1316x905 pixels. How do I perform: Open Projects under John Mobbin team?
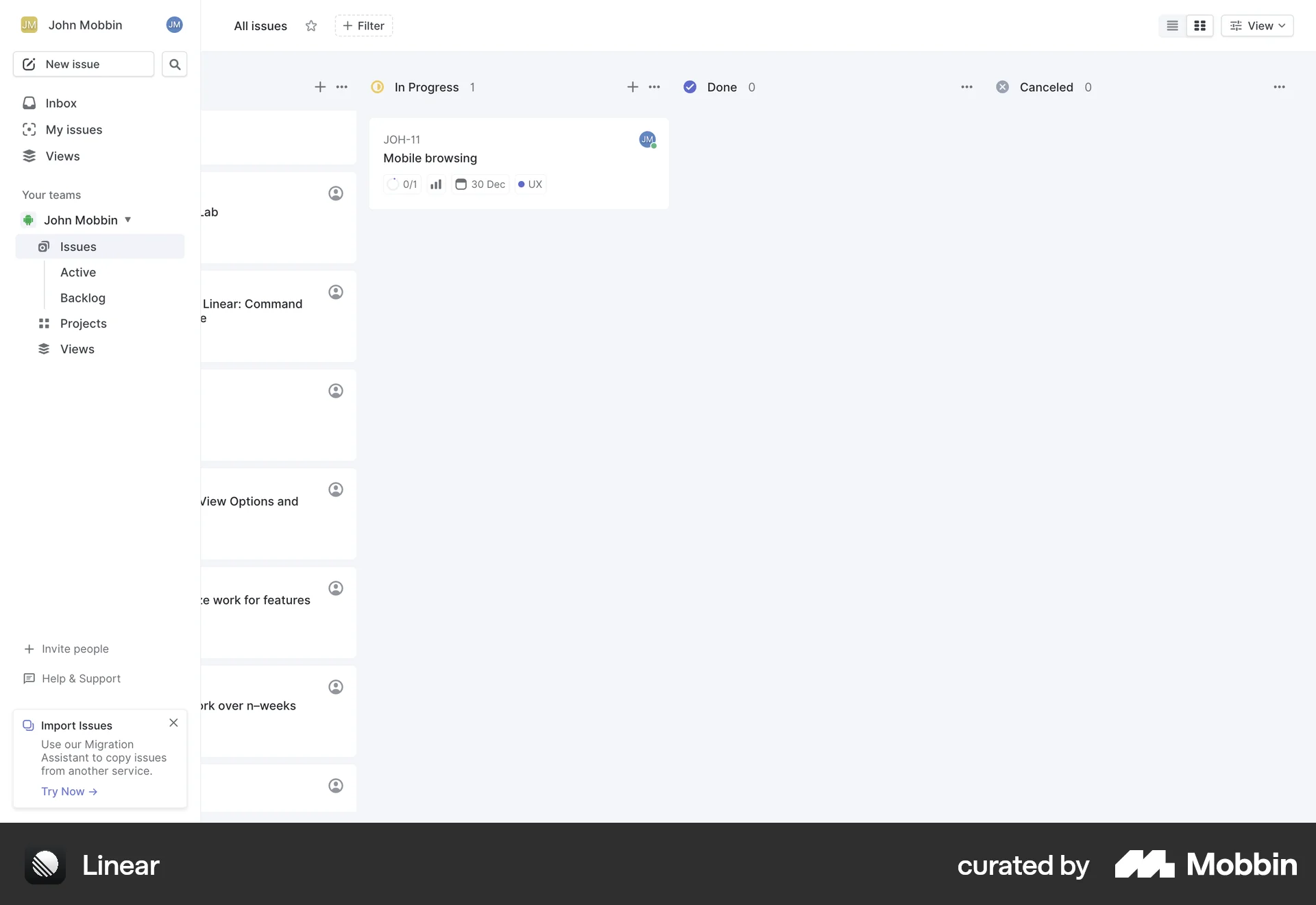click(x=83, y=323)
